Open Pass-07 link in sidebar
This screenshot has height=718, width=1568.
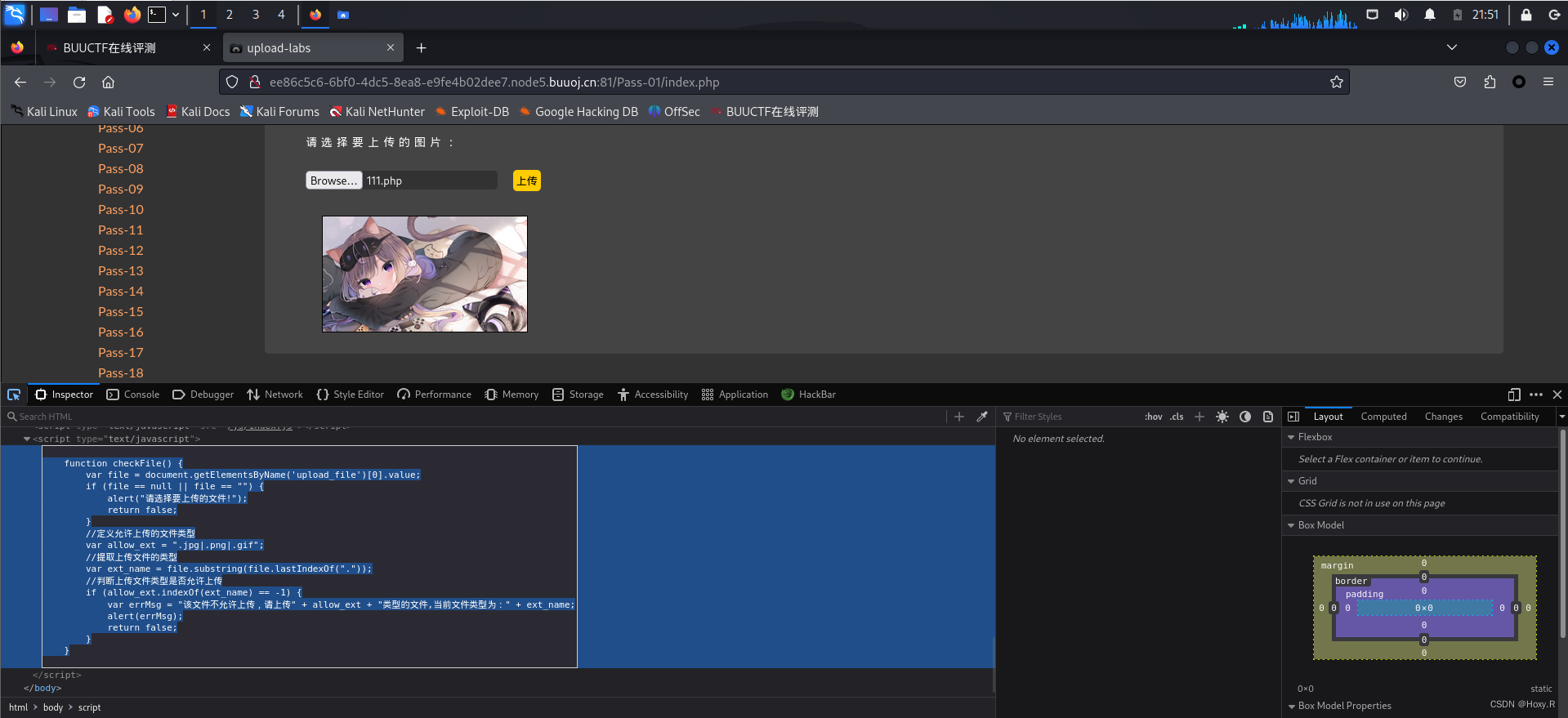[121, 149]
